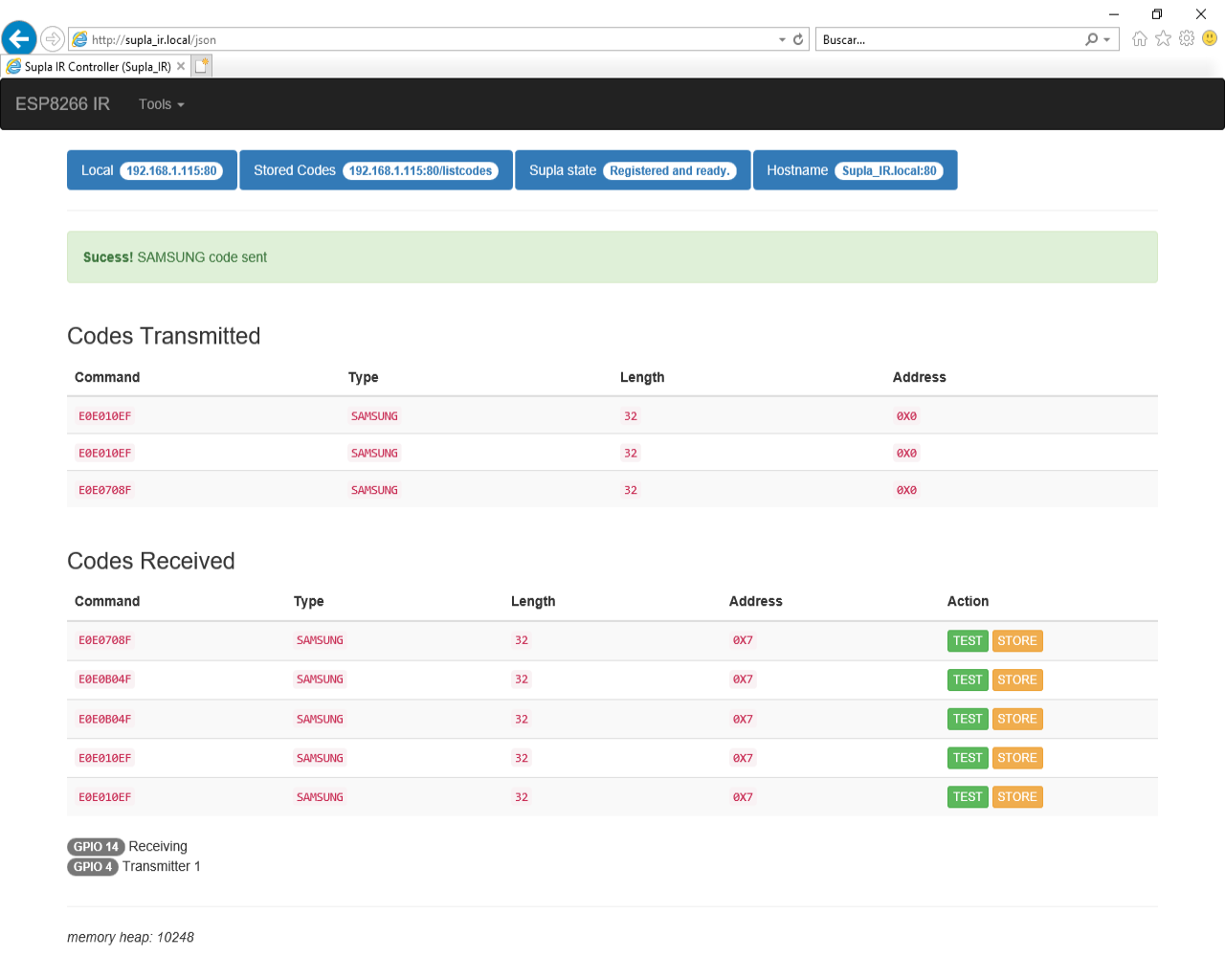Store the second E0E0B04F received code
The image size is (1225, 980).
click(x=1017, y=719)
